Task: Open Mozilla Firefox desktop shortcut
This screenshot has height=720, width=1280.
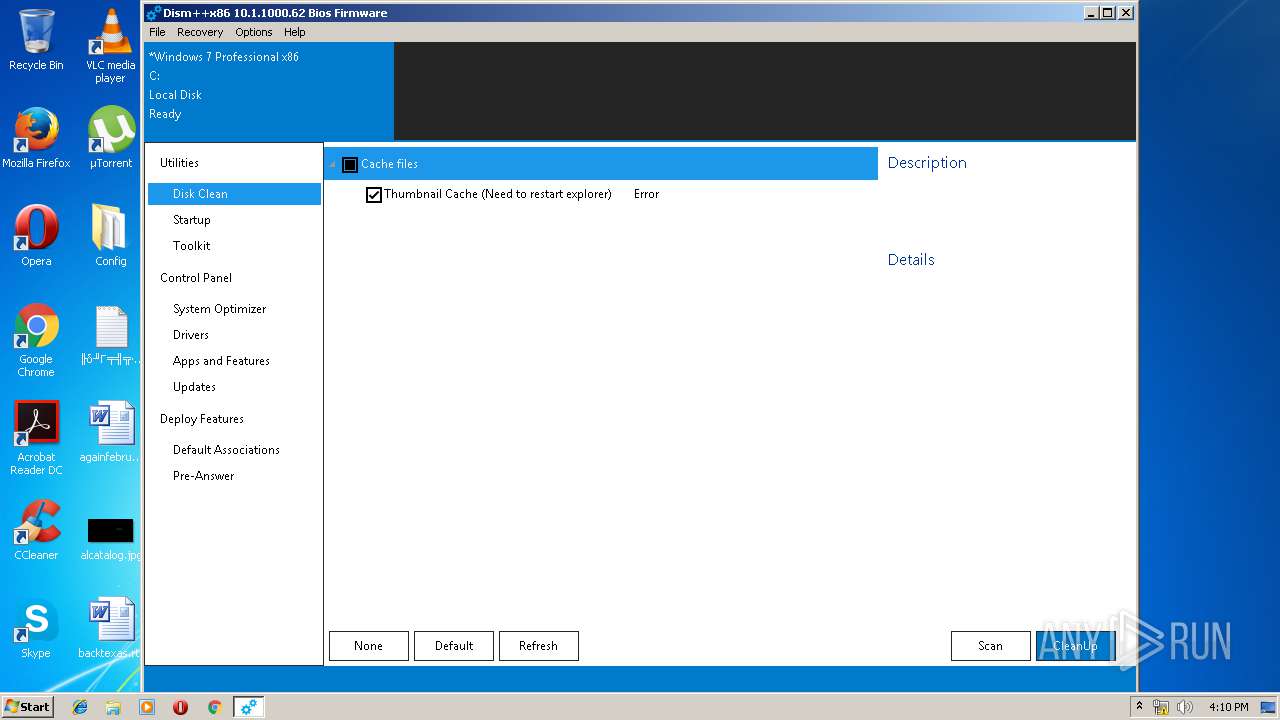Action: click(36, 138)
